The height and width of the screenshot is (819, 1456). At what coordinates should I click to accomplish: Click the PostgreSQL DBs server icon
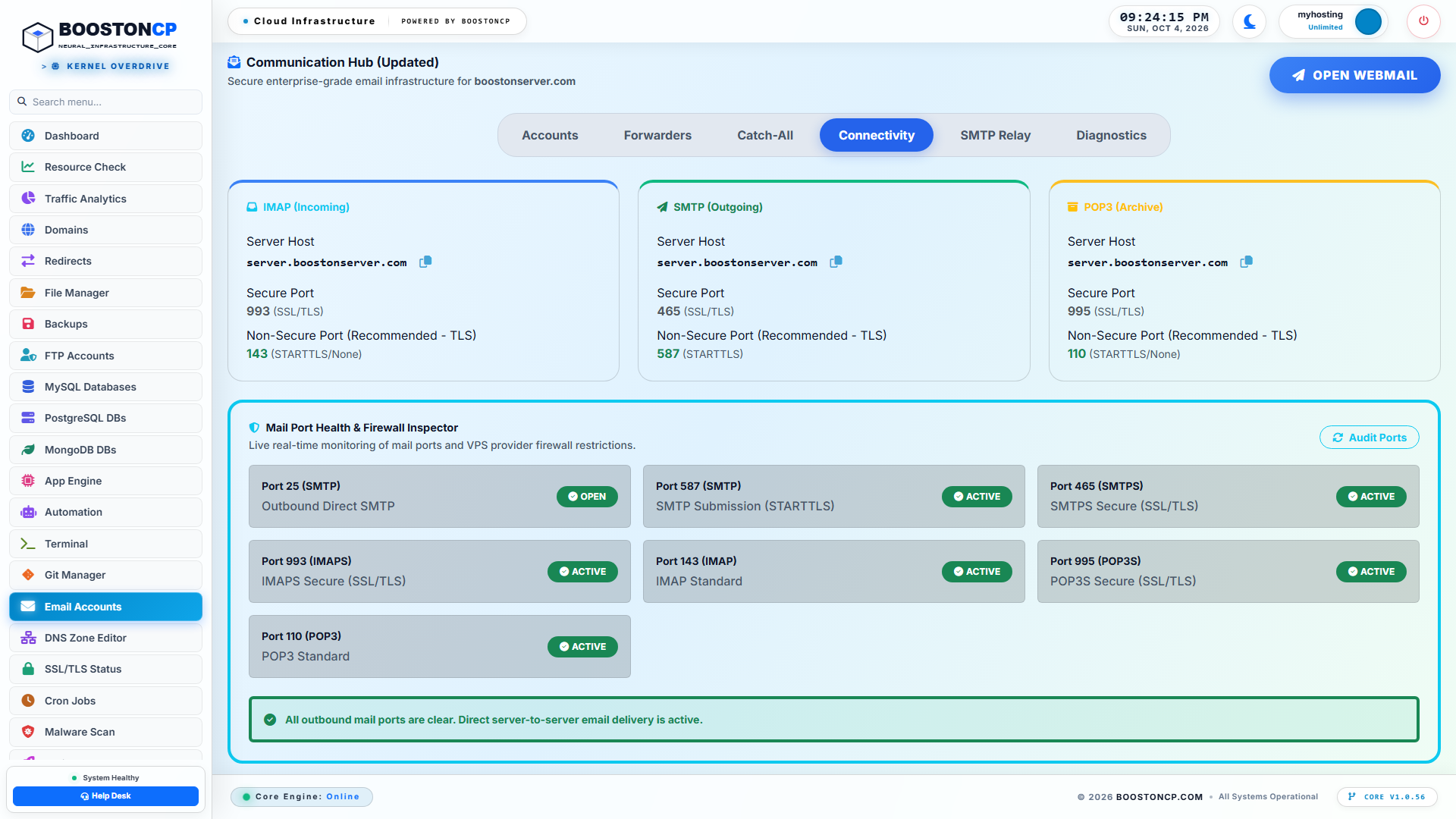coord(28,418)
